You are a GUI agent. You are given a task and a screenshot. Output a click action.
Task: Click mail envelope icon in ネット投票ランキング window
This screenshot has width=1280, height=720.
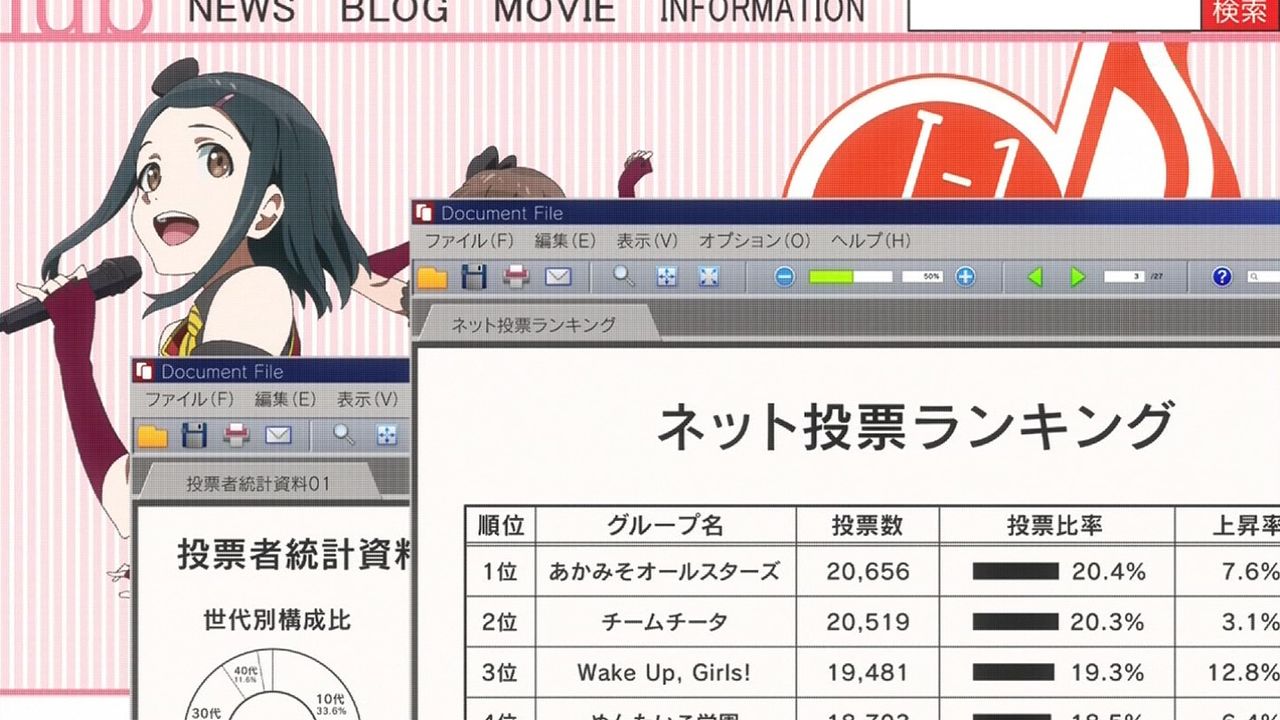click(558, 277)
